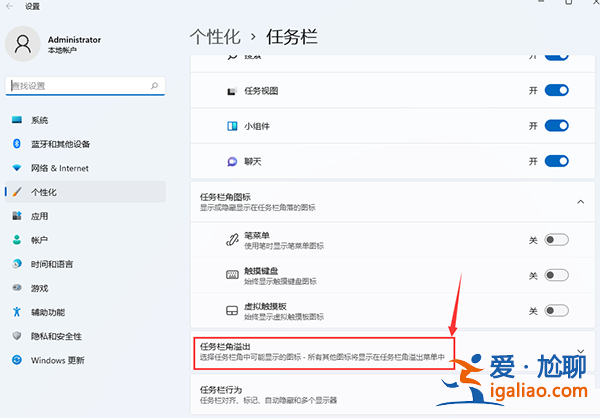
Task: Click the 虚拟触摸板 label text
Action: 265,306
